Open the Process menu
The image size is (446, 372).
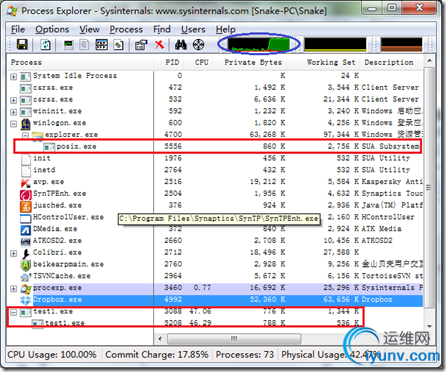point(126,29)
